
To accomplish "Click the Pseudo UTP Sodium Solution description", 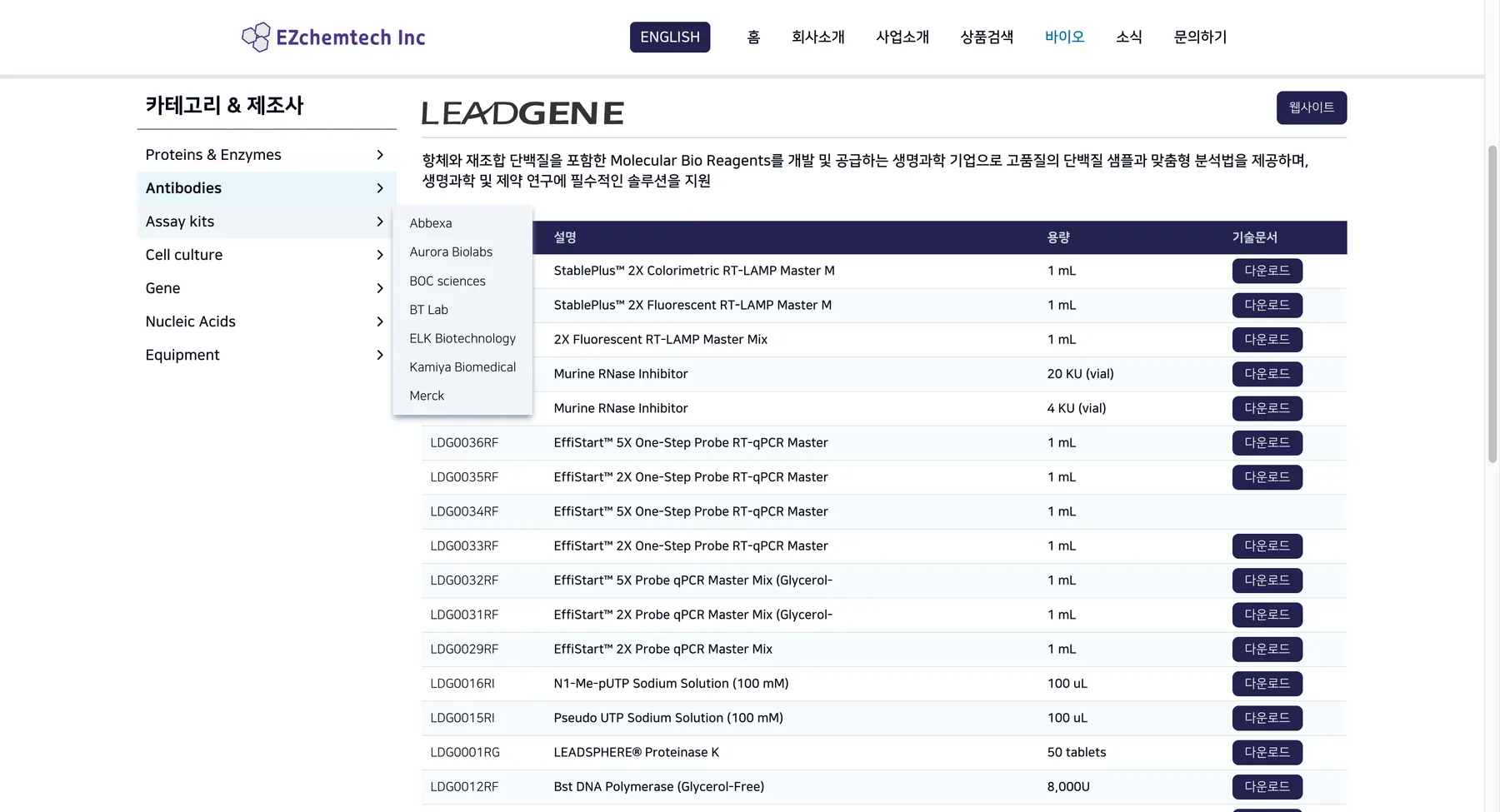I will point(668,718).
